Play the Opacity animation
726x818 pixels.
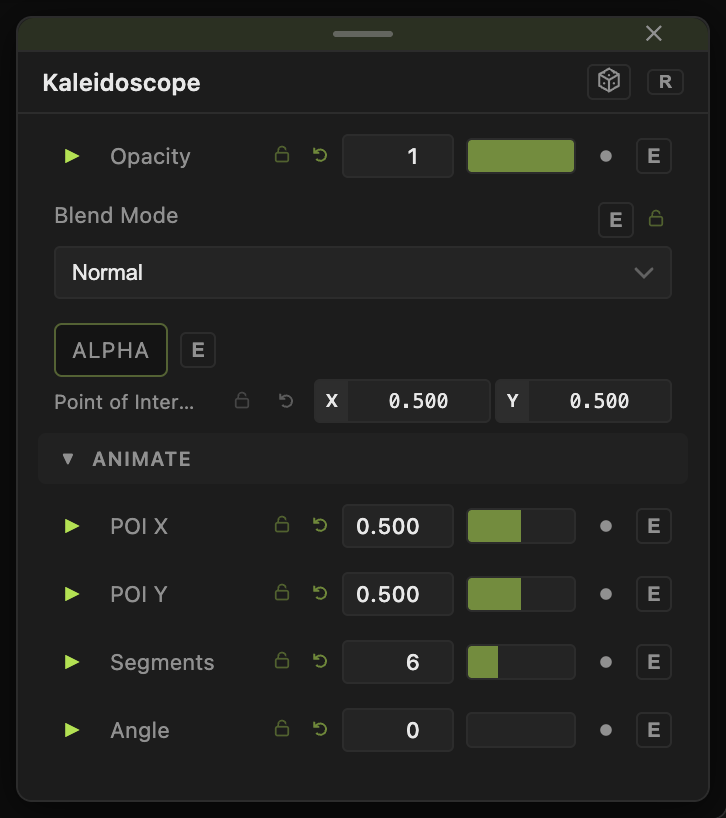point(71,156)
